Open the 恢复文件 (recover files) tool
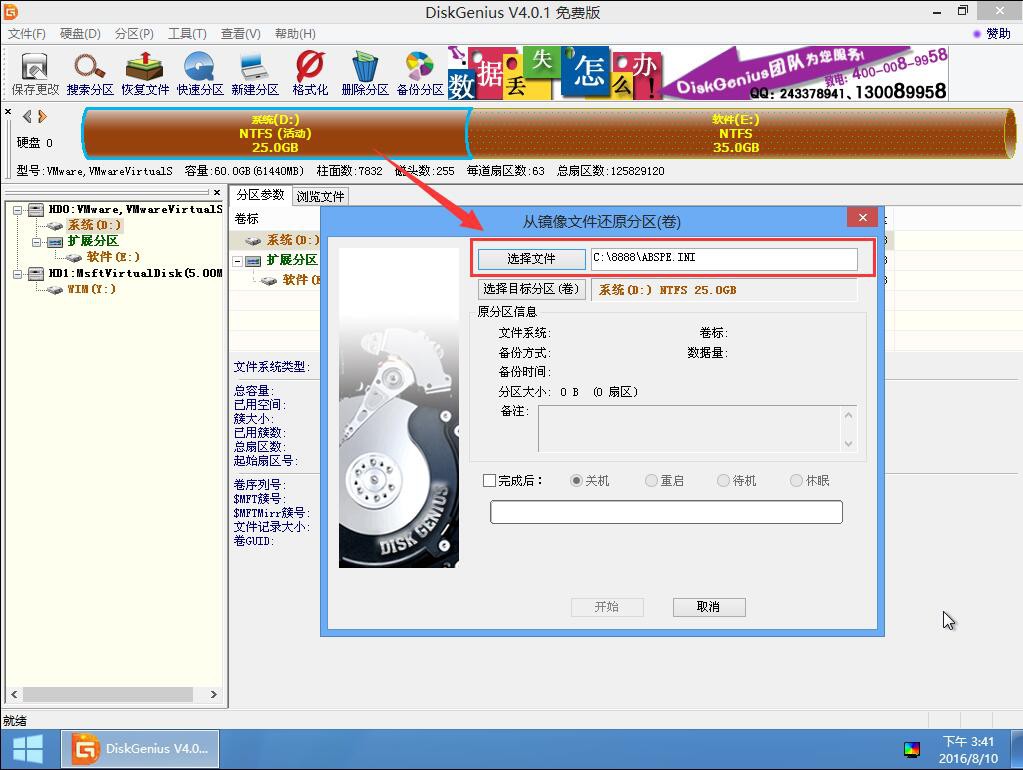 pos(143,72)
